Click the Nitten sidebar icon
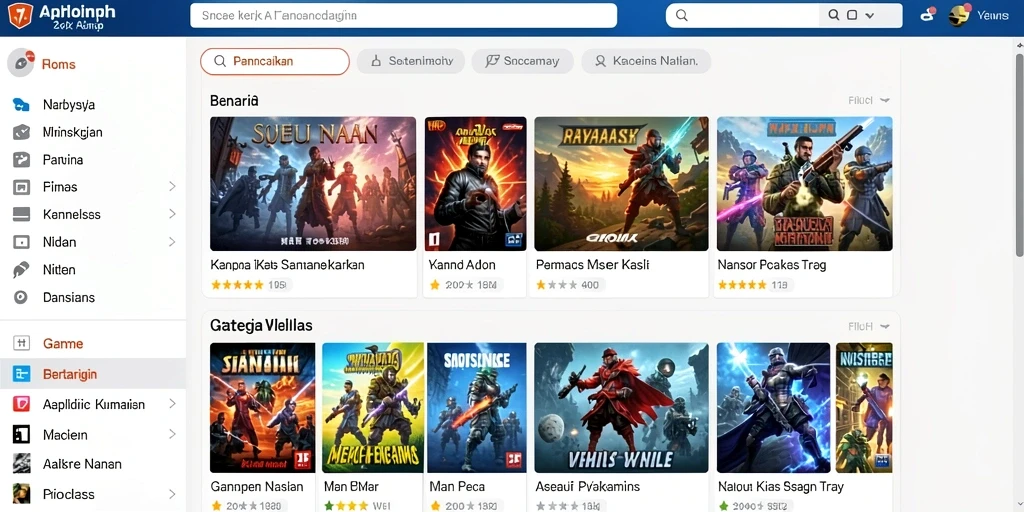 tap(21, 270)
